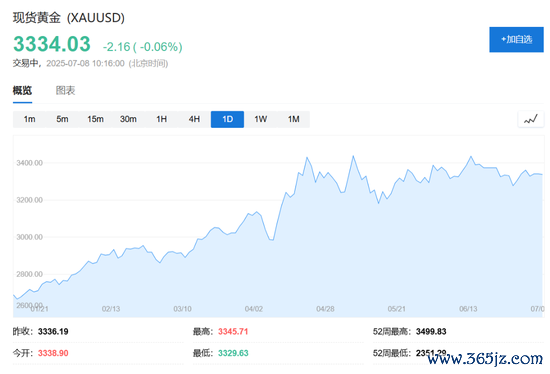Switch chart to 1M interval

pos(294,119)
